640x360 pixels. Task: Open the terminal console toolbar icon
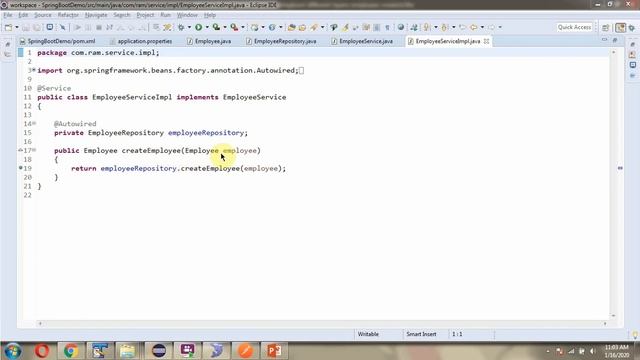(x=49, y=27)
